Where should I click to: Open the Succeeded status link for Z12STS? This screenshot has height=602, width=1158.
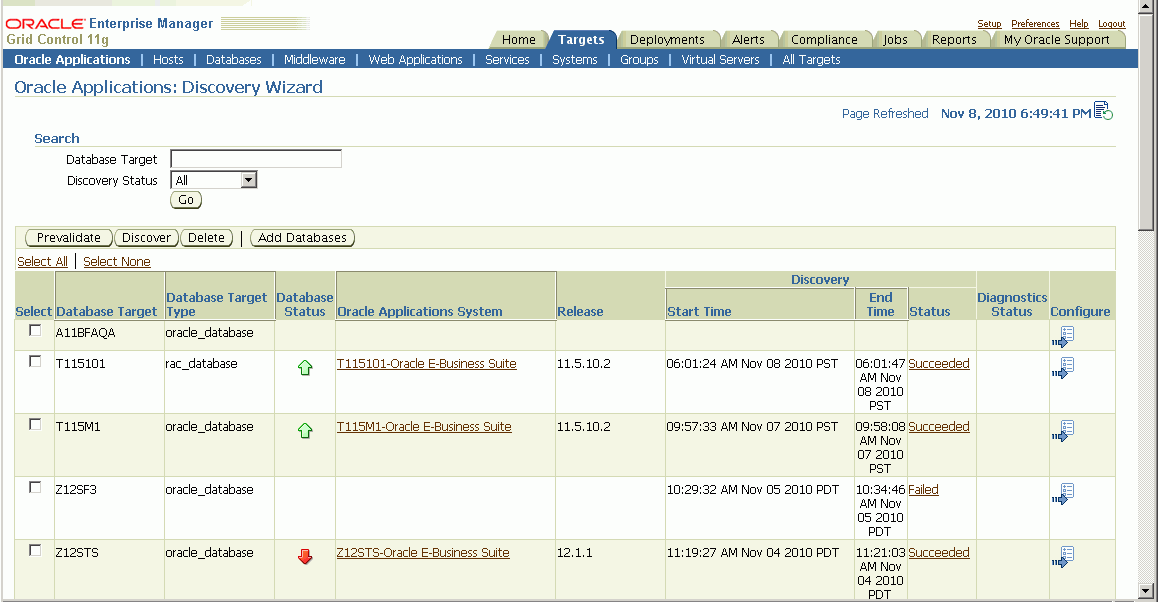[x=939, y=553]
